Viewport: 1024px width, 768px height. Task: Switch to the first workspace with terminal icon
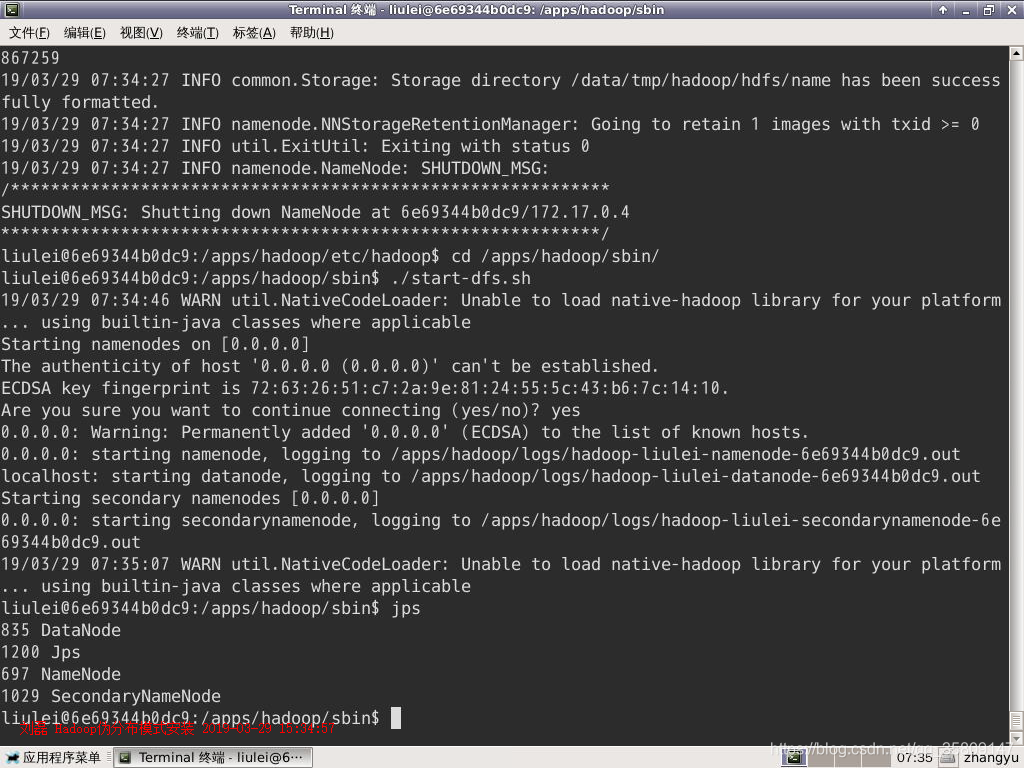click(x=793, y=758)
